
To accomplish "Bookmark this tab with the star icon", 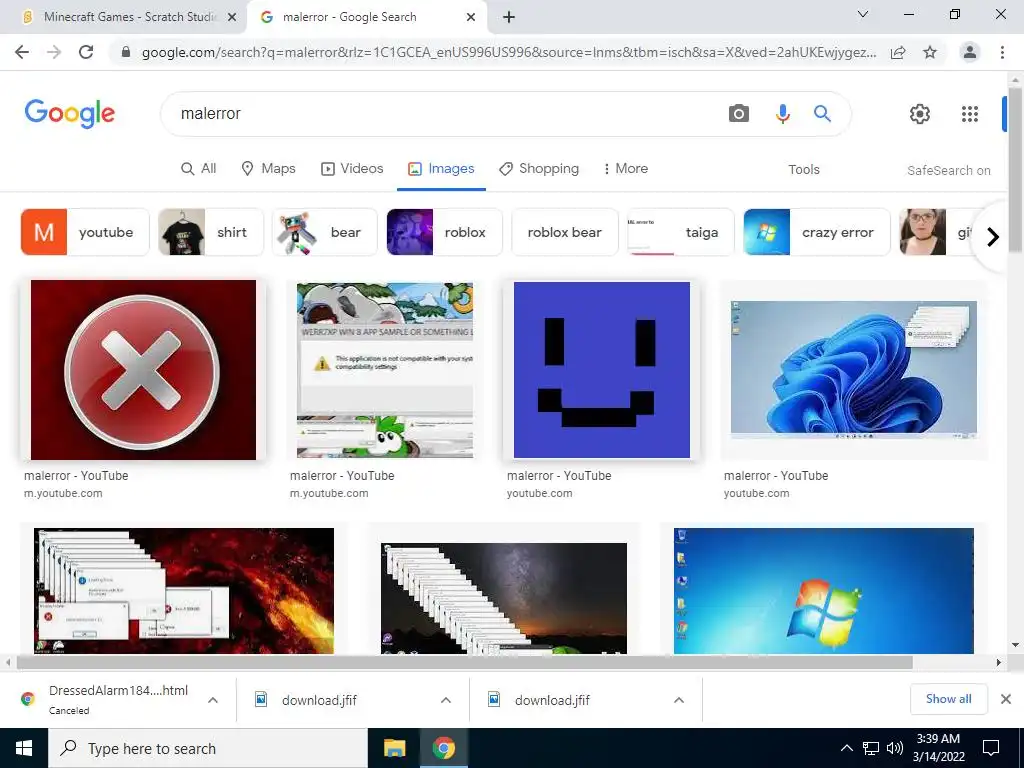I will click(x=930, y=52).
